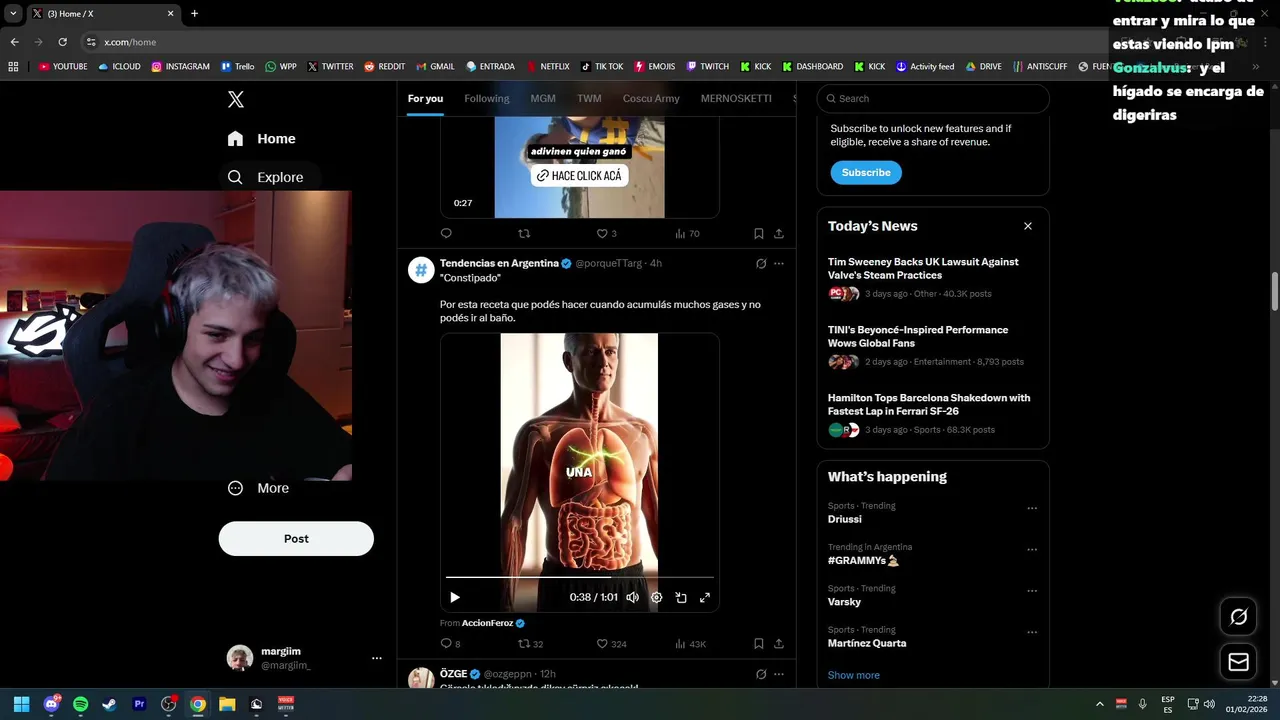Click Grok icon on Tendencias en Argentina post
Viewport: 1280px width, 720px height.
pos(761,264)
